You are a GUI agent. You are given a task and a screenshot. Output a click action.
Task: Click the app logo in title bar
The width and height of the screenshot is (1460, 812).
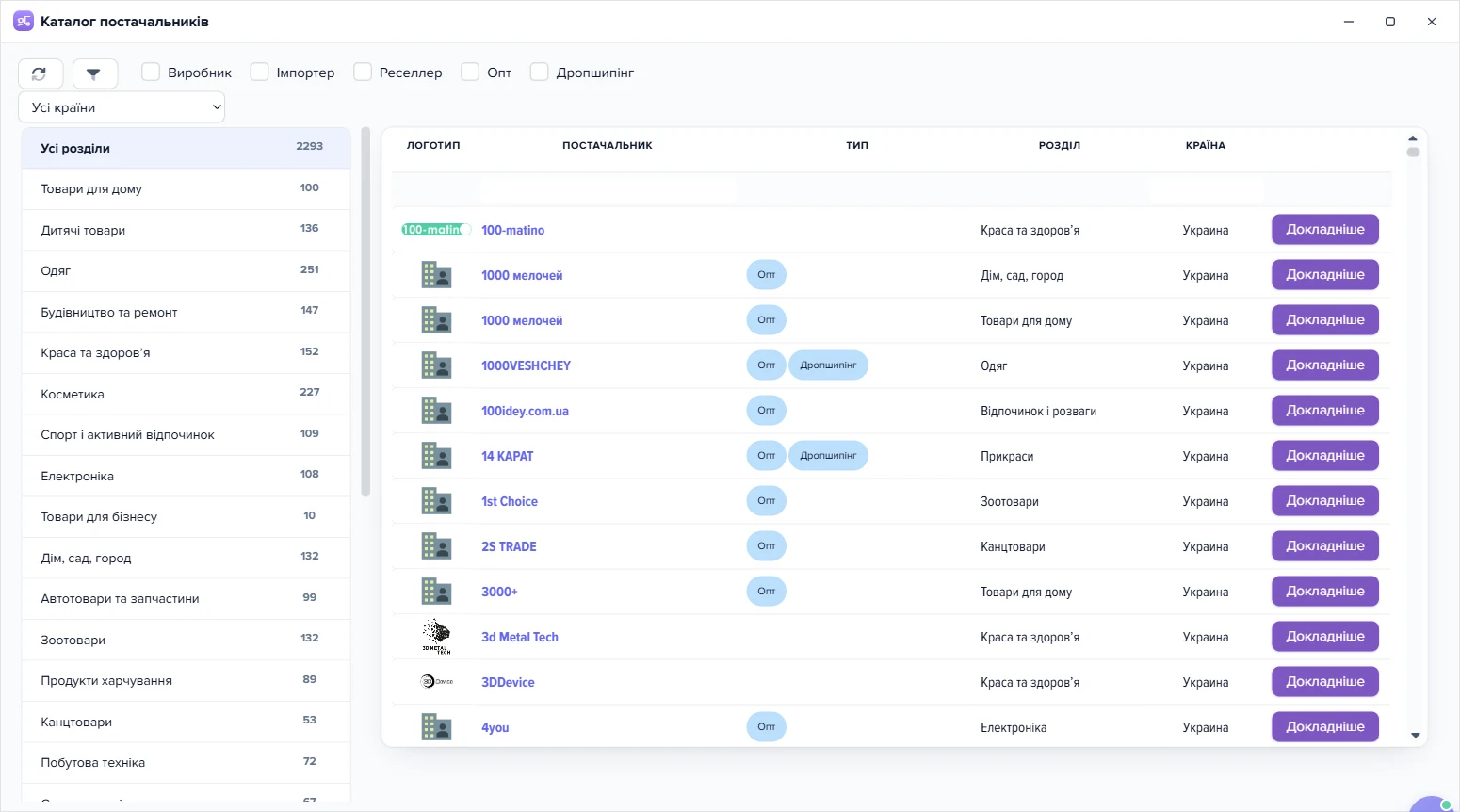[x=24, y=22]
